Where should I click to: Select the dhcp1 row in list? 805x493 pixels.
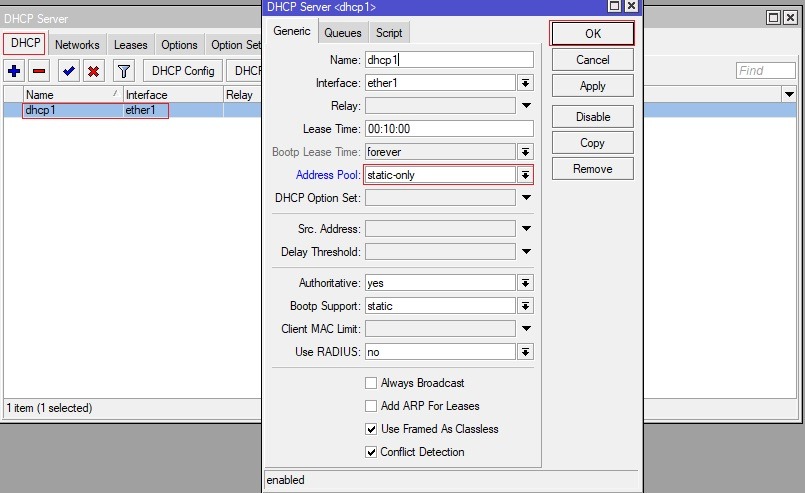pos(132,110)
